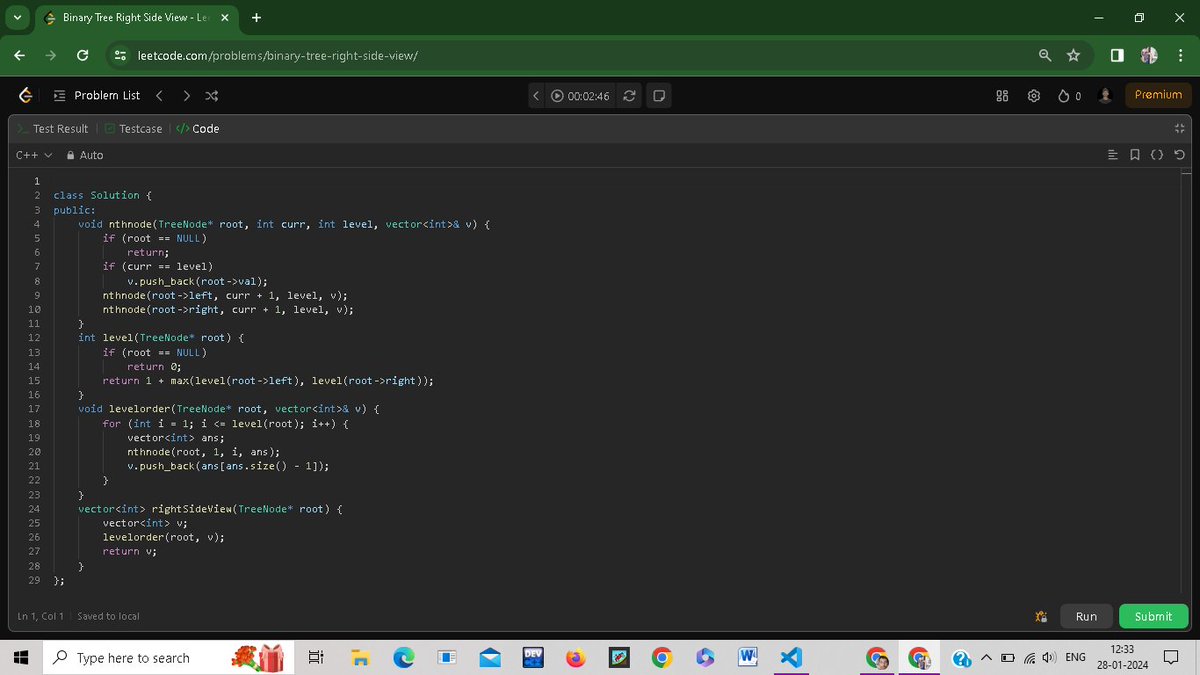The height and width of the screenshot is (675, 1200).
Task: Open Task View on the taskbar
Action: coord(314,657)
